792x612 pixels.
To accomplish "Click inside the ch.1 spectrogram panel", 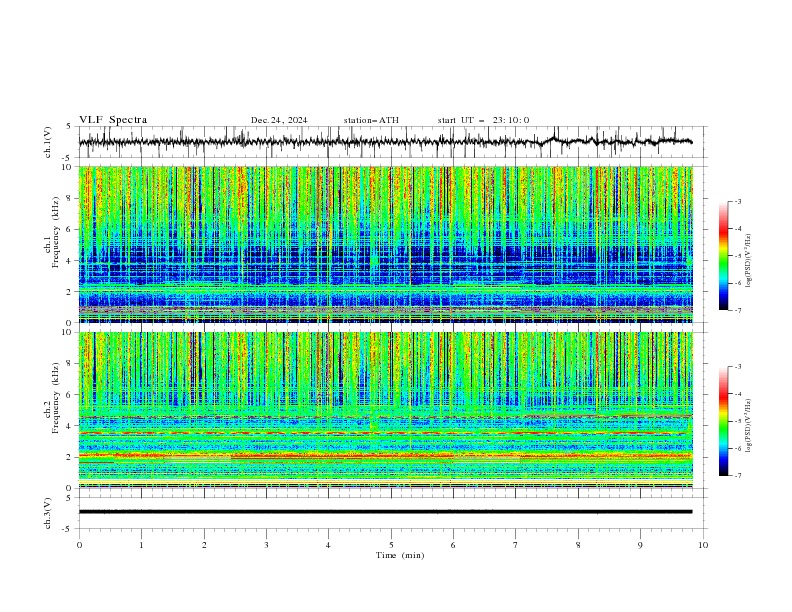I will [385, 244].
